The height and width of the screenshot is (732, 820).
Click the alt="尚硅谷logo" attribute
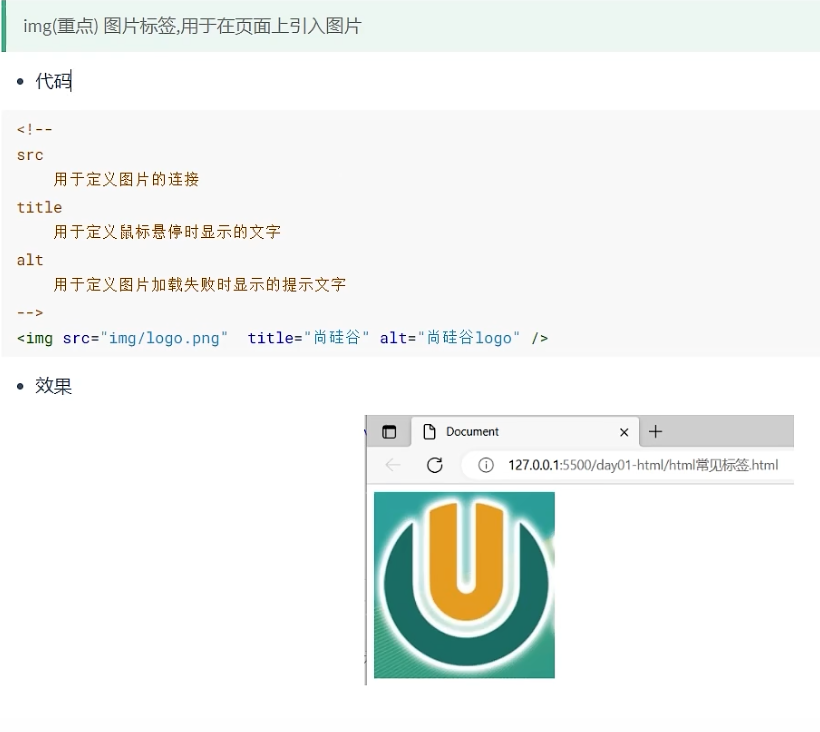pyautogui.click(x=450, y=338)
